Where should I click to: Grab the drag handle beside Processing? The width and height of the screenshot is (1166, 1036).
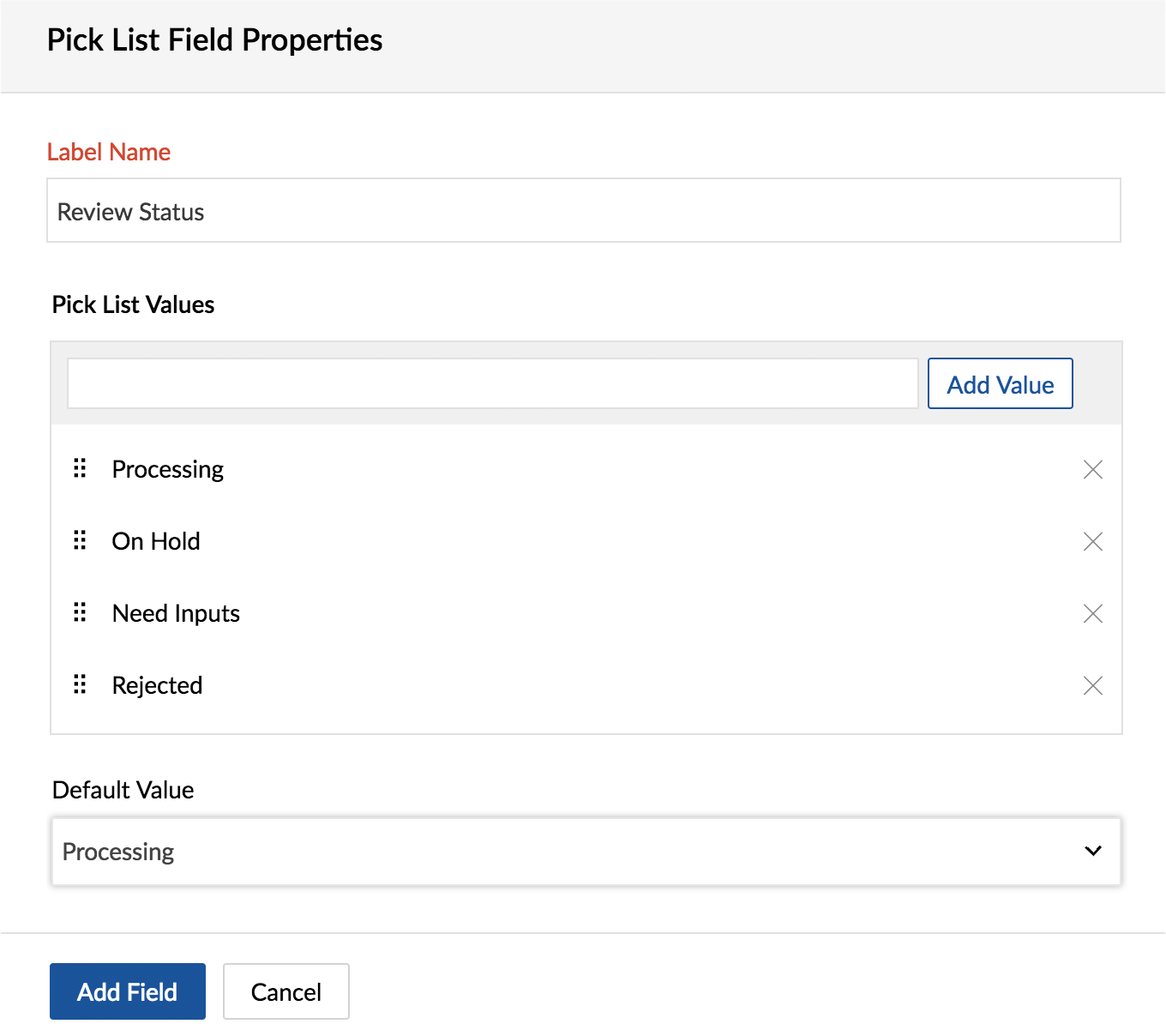(80, 468)
